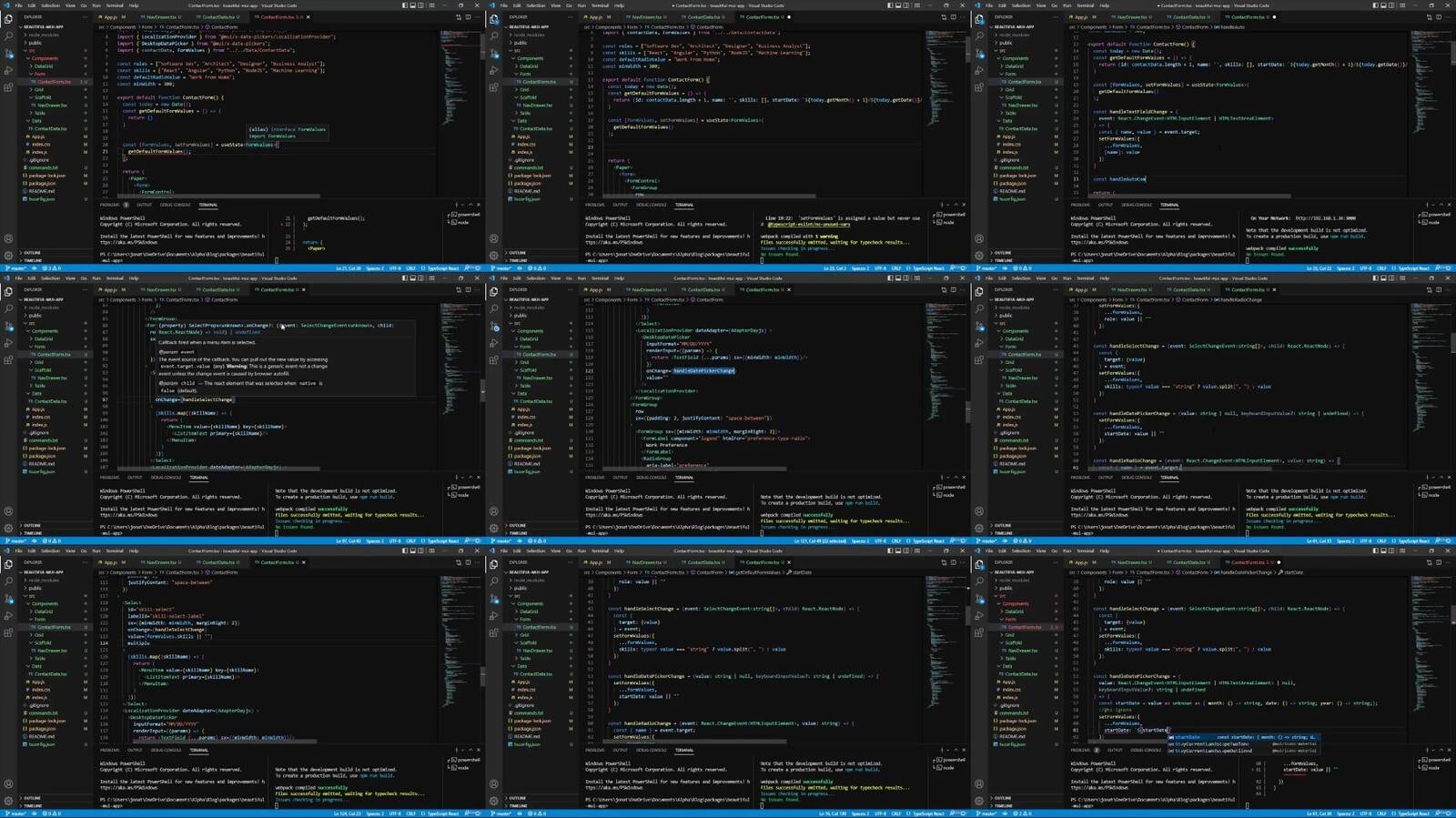Switch to ContactData.tsx tab in Ln 121 window

click(x=703, y=289)
